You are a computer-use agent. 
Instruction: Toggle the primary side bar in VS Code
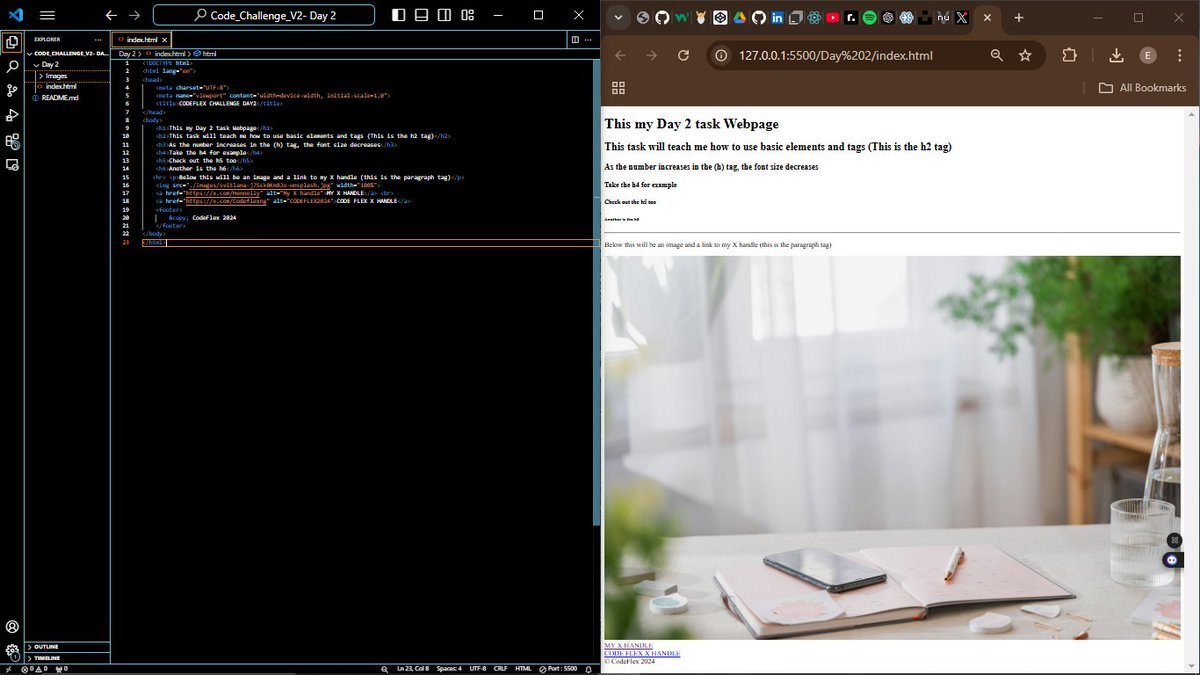pos(399,15)
